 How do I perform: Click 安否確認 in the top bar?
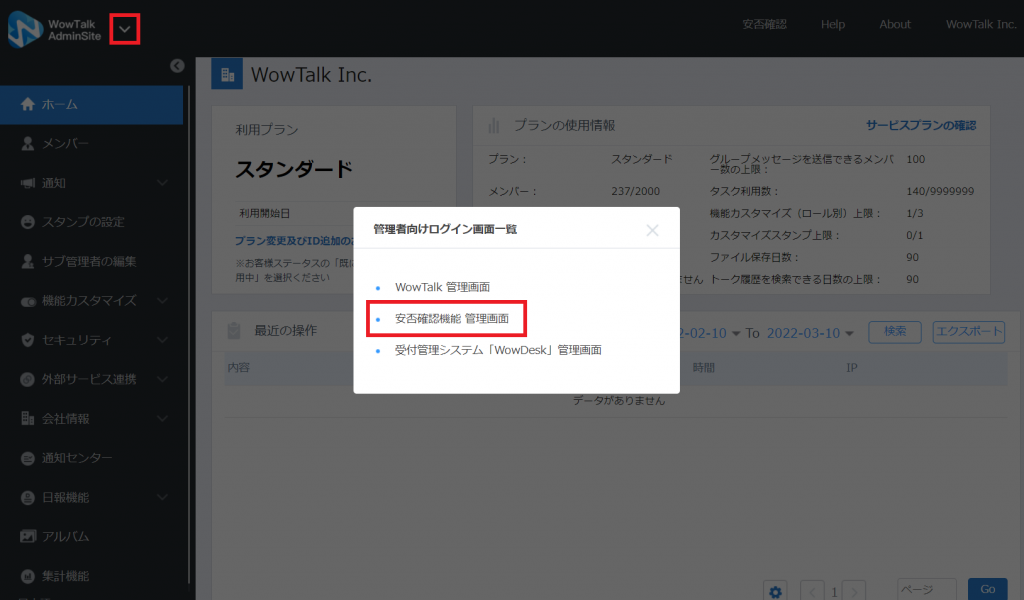[764, 24]
